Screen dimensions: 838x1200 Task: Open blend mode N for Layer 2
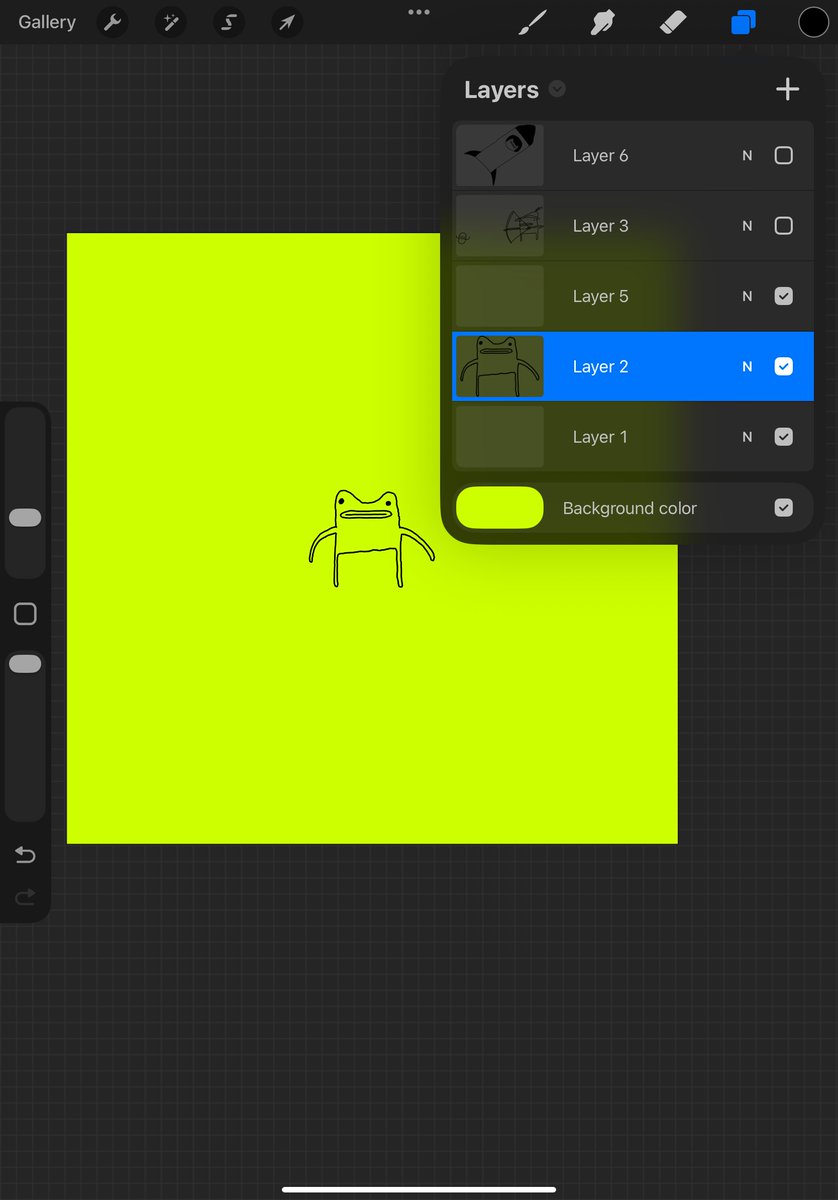click(747, 366)
